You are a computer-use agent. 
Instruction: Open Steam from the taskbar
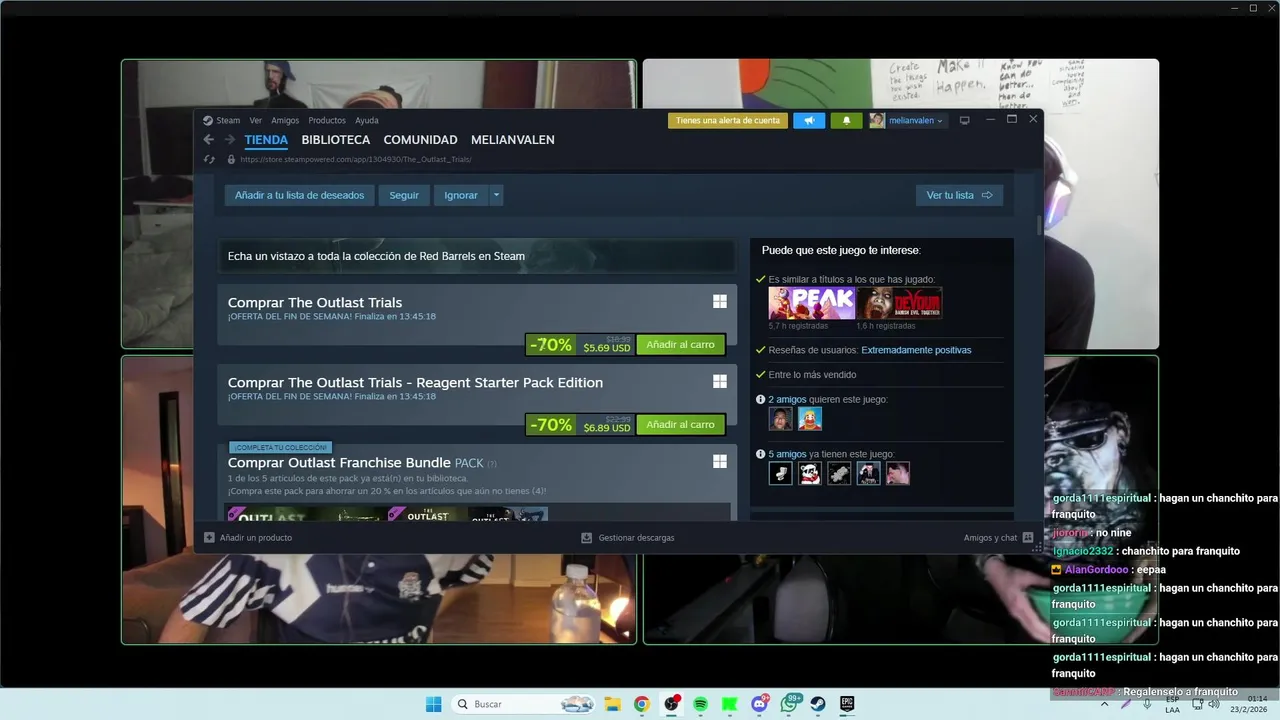(x=818, y=704)
